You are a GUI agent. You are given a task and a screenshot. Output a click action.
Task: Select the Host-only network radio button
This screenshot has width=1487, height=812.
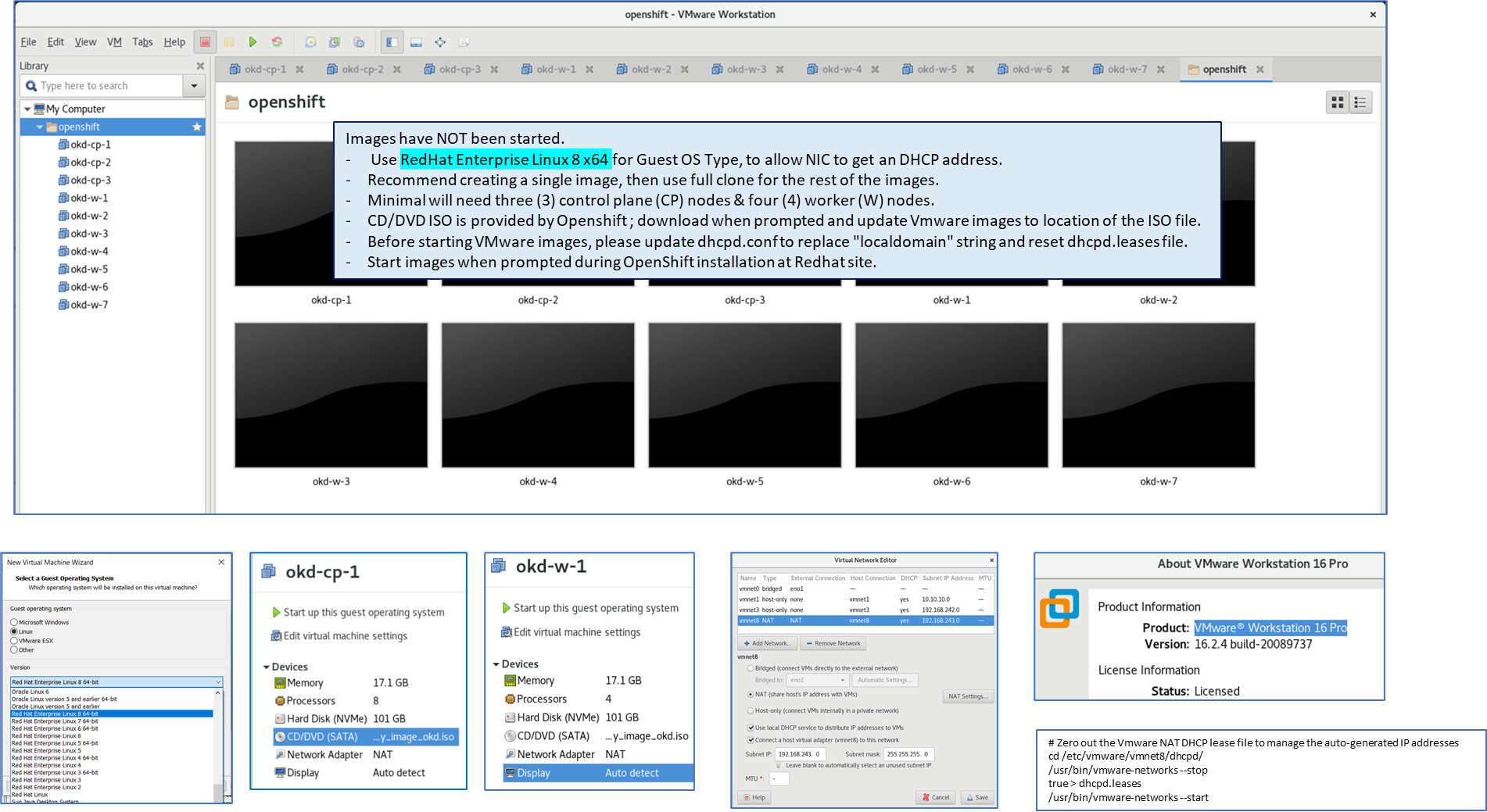click(x=751, y=710)
